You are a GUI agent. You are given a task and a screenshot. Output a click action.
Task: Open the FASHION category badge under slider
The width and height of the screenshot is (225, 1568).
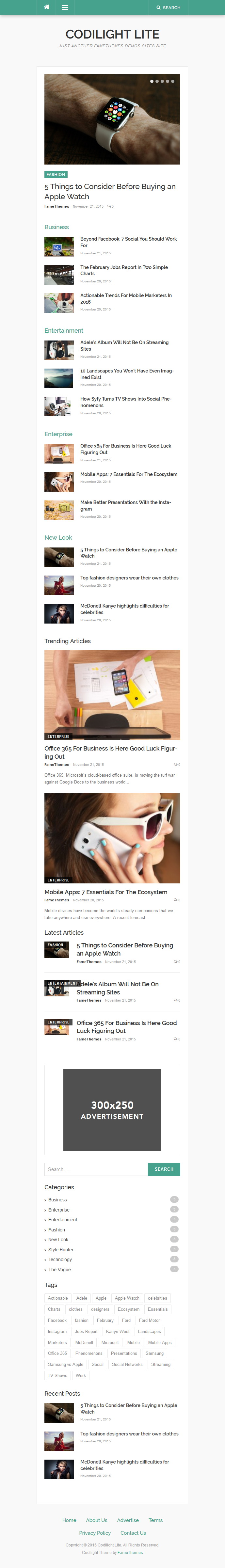click(56, 174)
